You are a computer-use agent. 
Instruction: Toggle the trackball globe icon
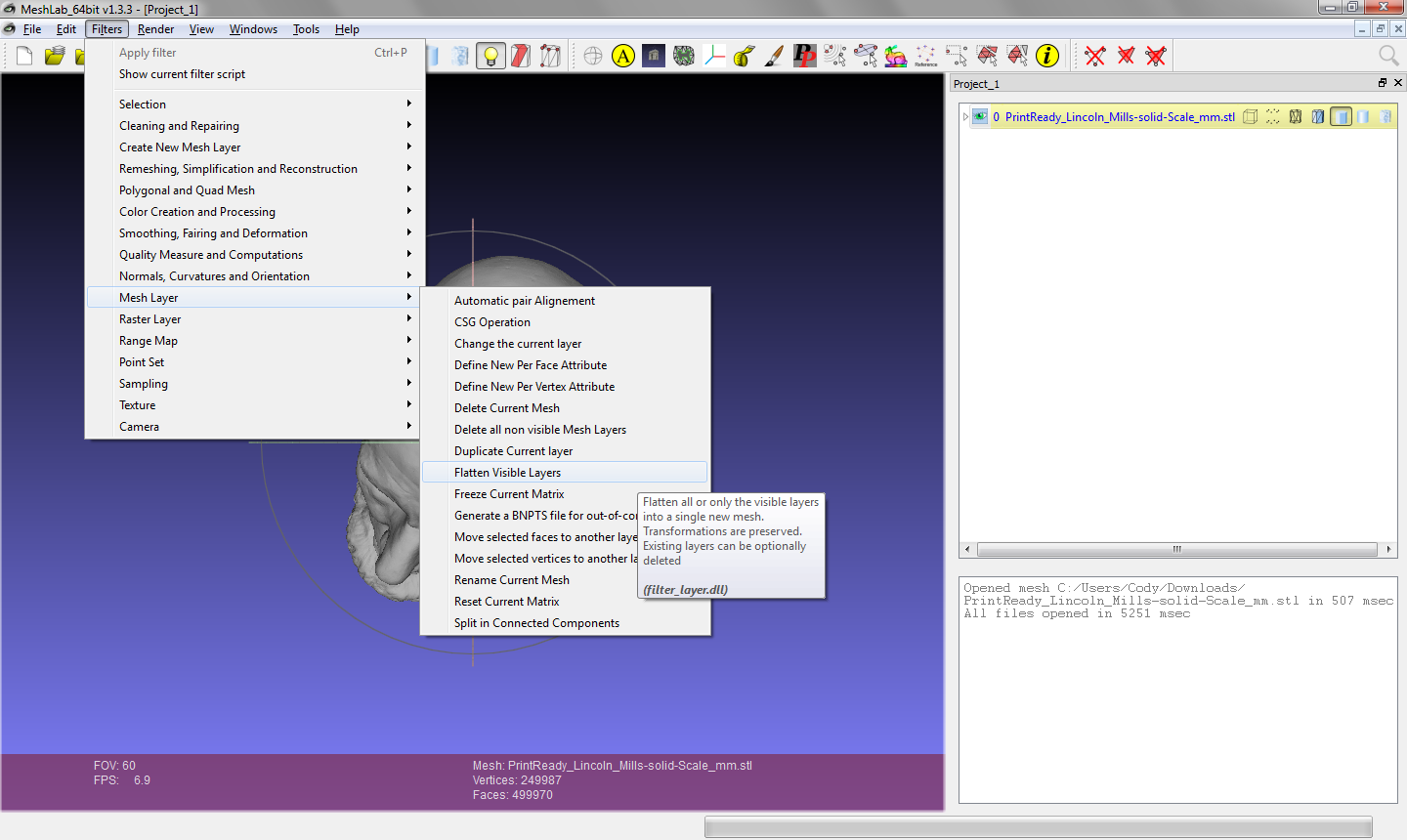click(593, 56)
